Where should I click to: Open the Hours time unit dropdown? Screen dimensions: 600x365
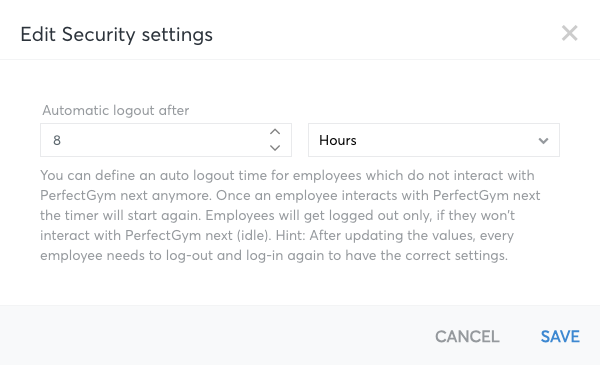click(x=434, y=140)
